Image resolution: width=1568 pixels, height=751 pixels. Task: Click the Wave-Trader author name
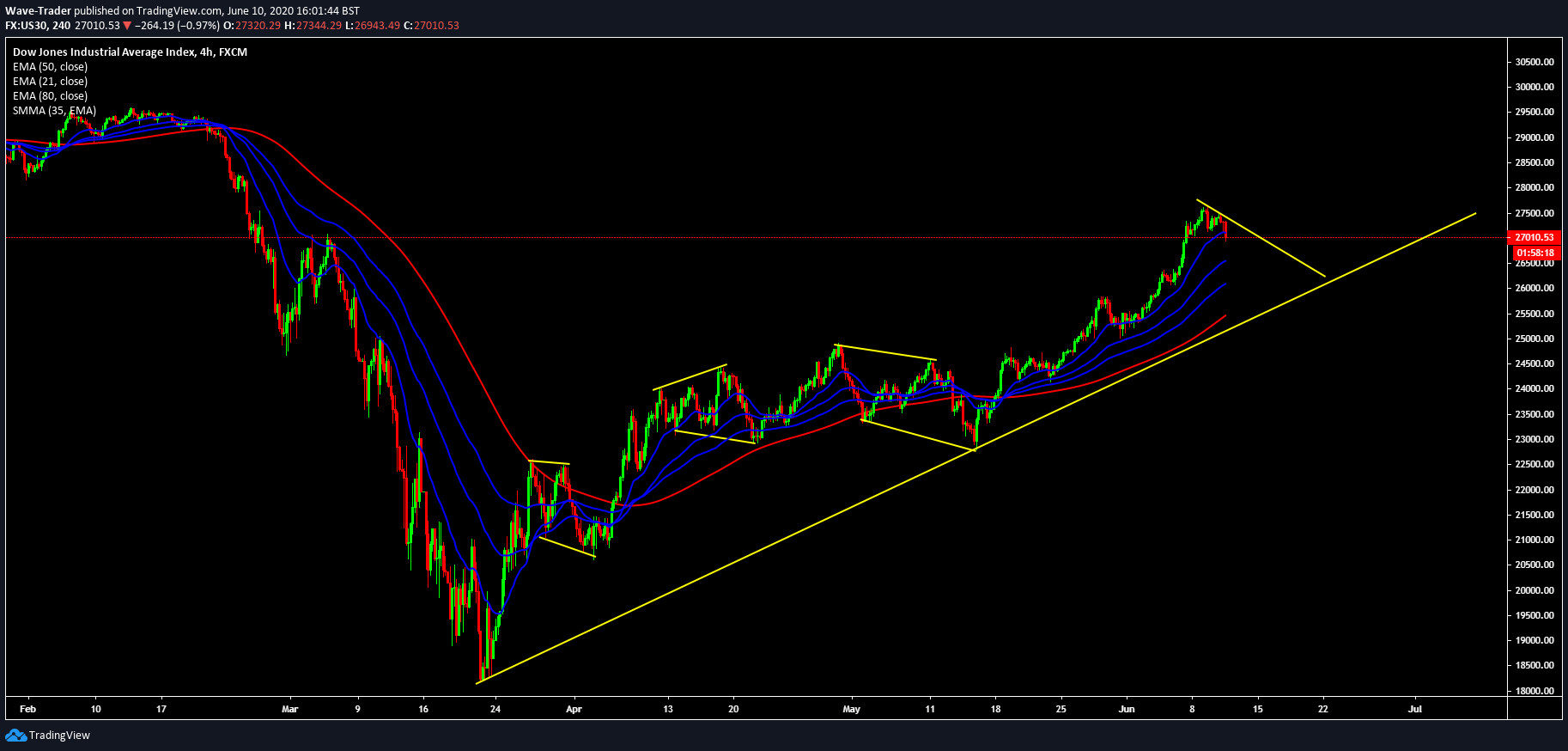(x=39, y=11)
